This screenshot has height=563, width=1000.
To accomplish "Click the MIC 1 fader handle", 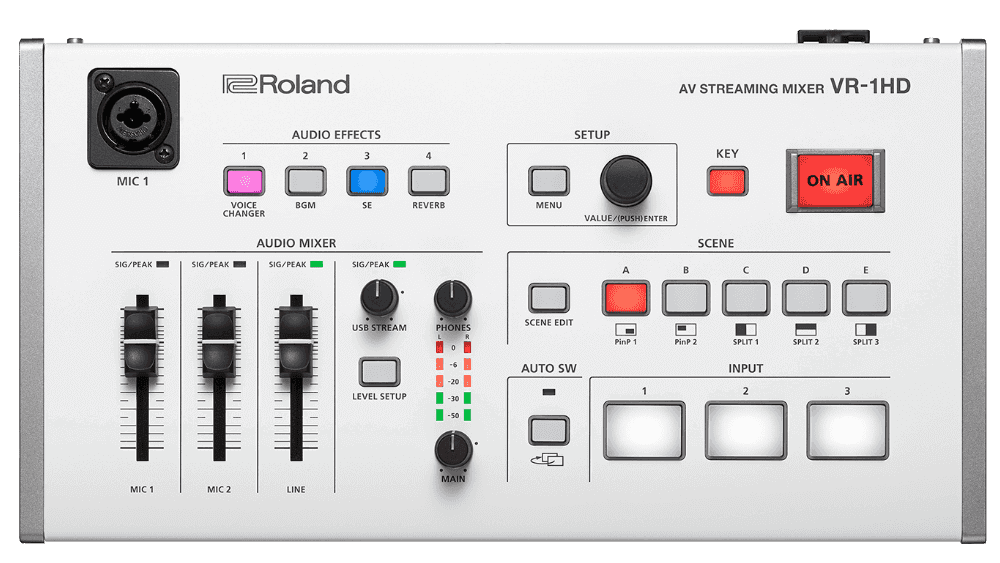I will click(x=142, y=341).
